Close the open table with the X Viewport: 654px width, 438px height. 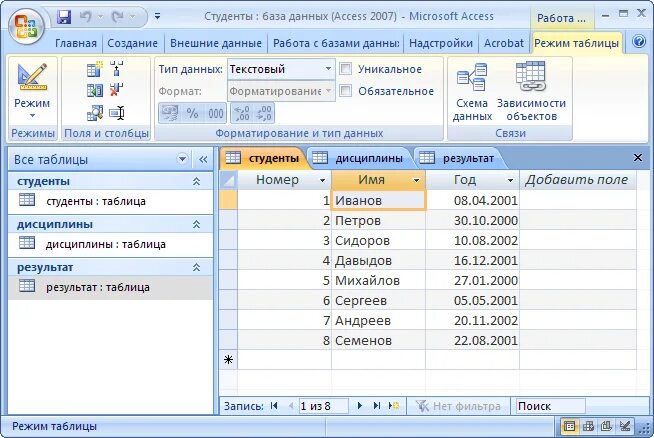[x=638, y=158]
